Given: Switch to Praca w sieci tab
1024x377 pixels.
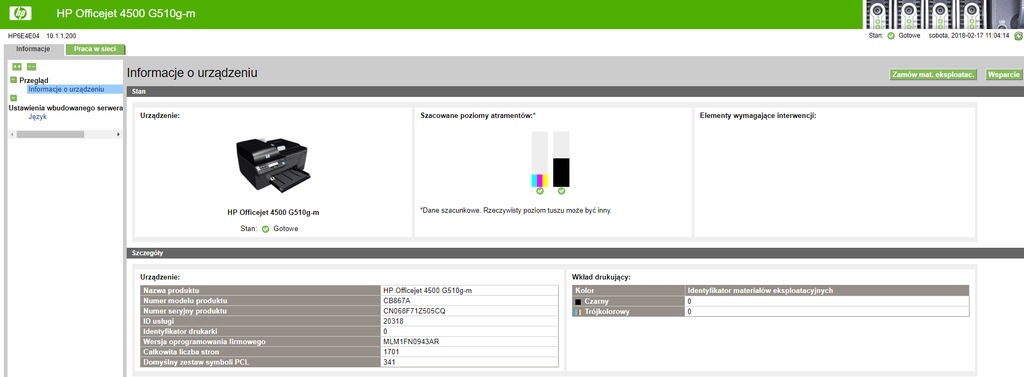Looking at the screenshot, I should [95, 49].
